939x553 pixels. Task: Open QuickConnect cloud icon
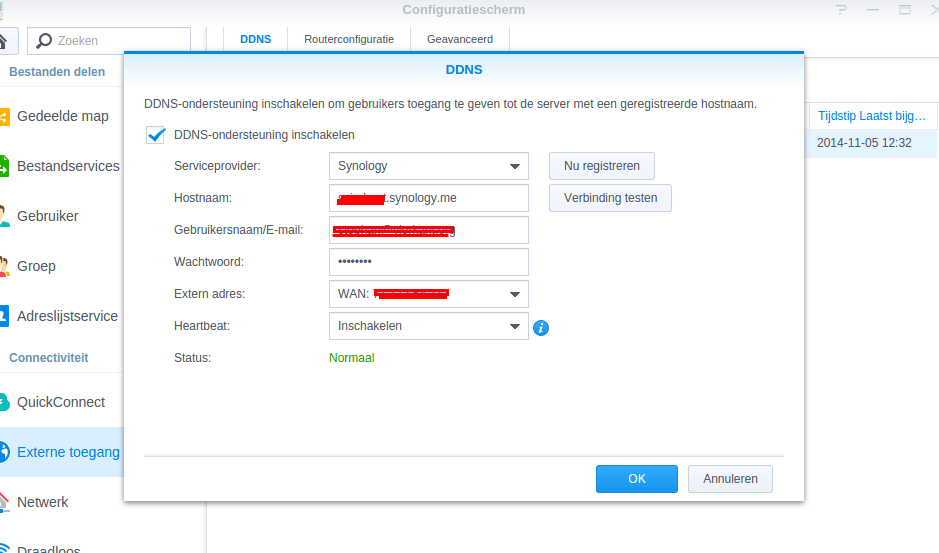(4, 402)
